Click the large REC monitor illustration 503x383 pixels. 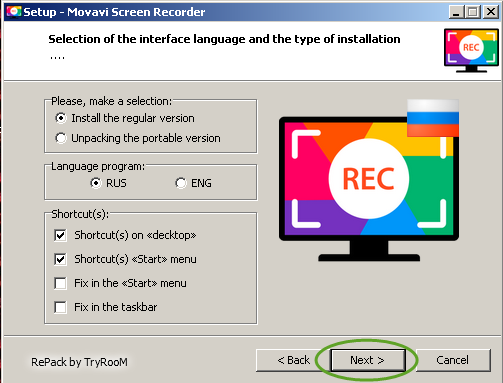tap(369, 189)
